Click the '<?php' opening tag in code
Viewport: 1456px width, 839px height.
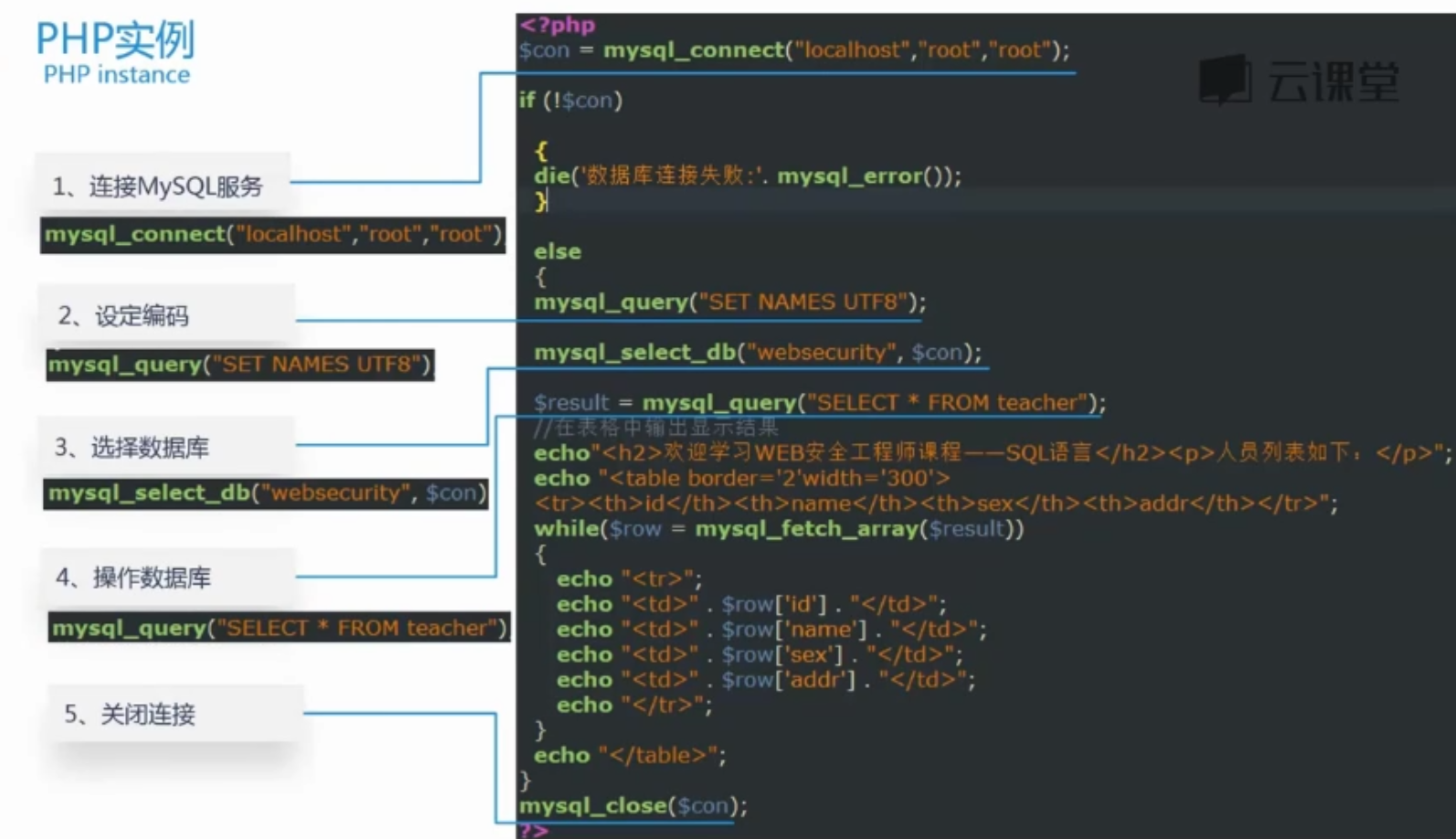click(x=558, y=25)
